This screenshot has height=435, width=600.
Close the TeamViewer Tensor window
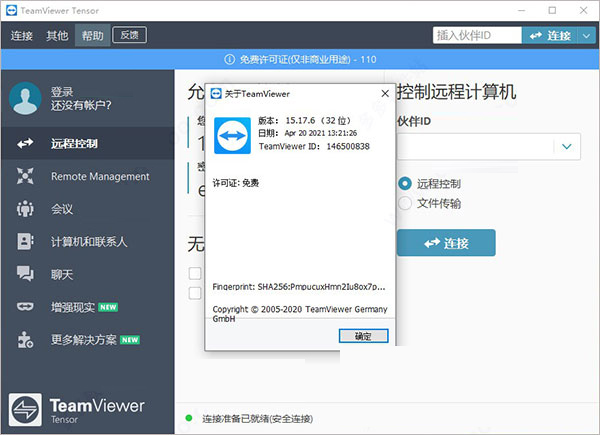584,10
